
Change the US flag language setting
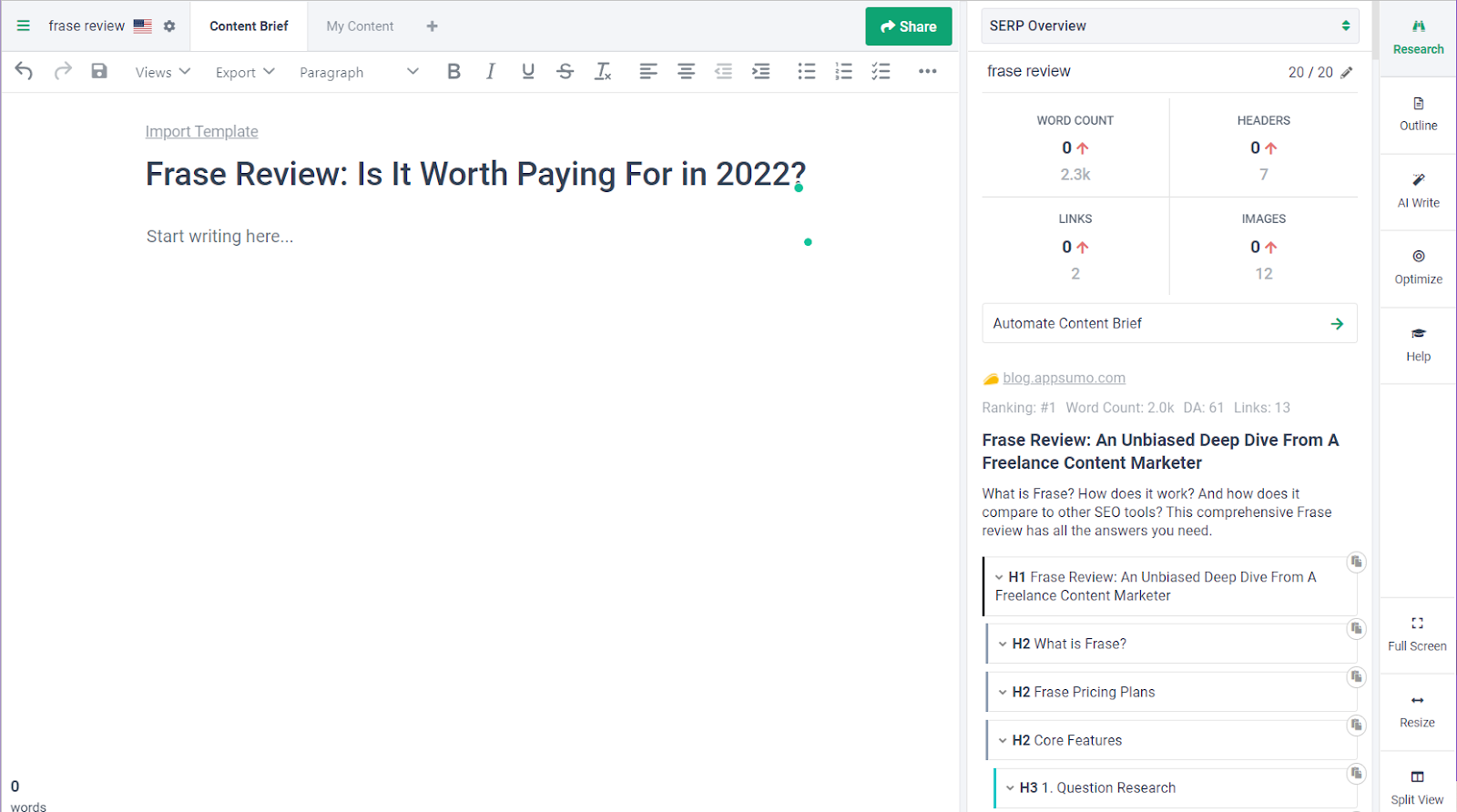pos(143,26)
